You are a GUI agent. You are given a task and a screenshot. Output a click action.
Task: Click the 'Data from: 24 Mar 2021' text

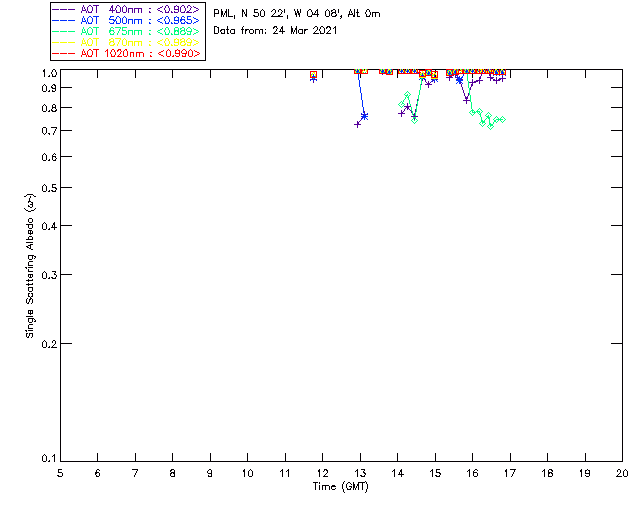(x=275, y=31)
